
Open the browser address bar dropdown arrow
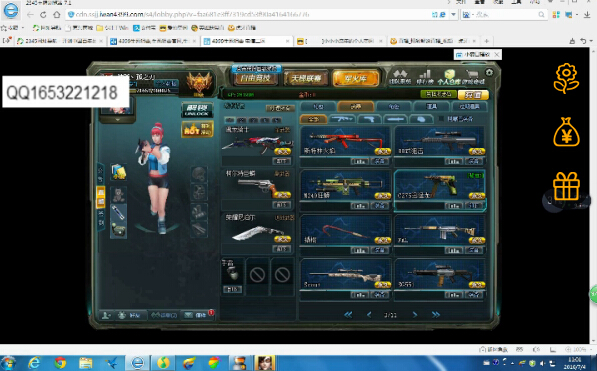pos(453,15)
